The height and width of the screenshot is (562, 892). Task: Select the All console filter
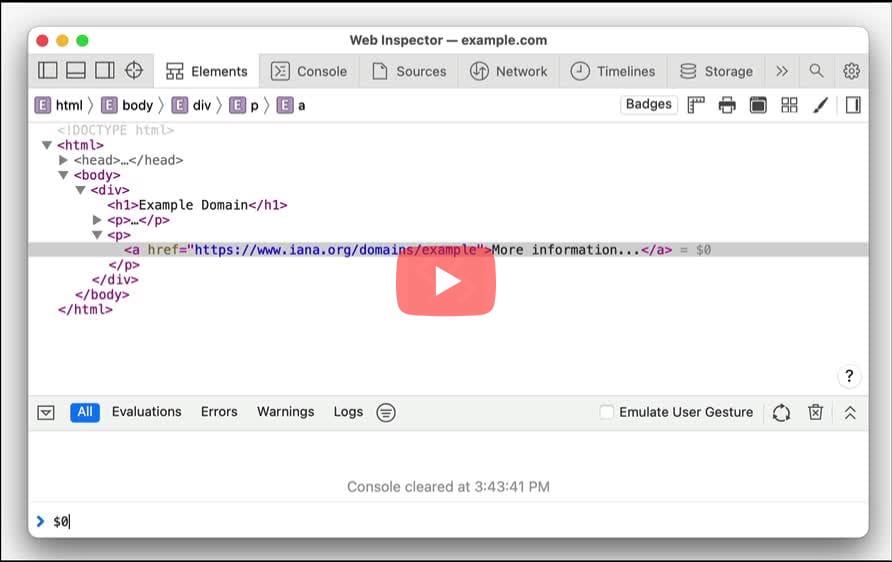(85, 412)
